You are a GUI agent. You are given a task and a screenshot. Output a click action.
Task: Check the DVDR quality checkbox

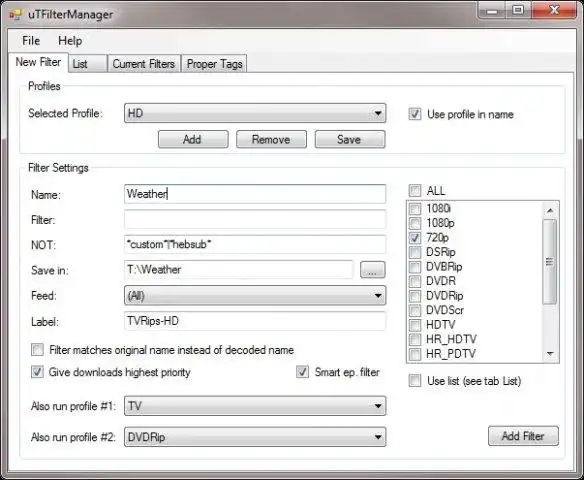[415, 281]
